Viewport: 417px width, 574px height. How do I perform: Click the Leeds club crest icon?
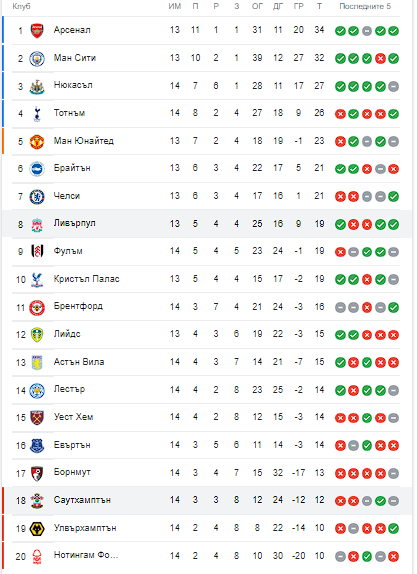coord(37,335)
